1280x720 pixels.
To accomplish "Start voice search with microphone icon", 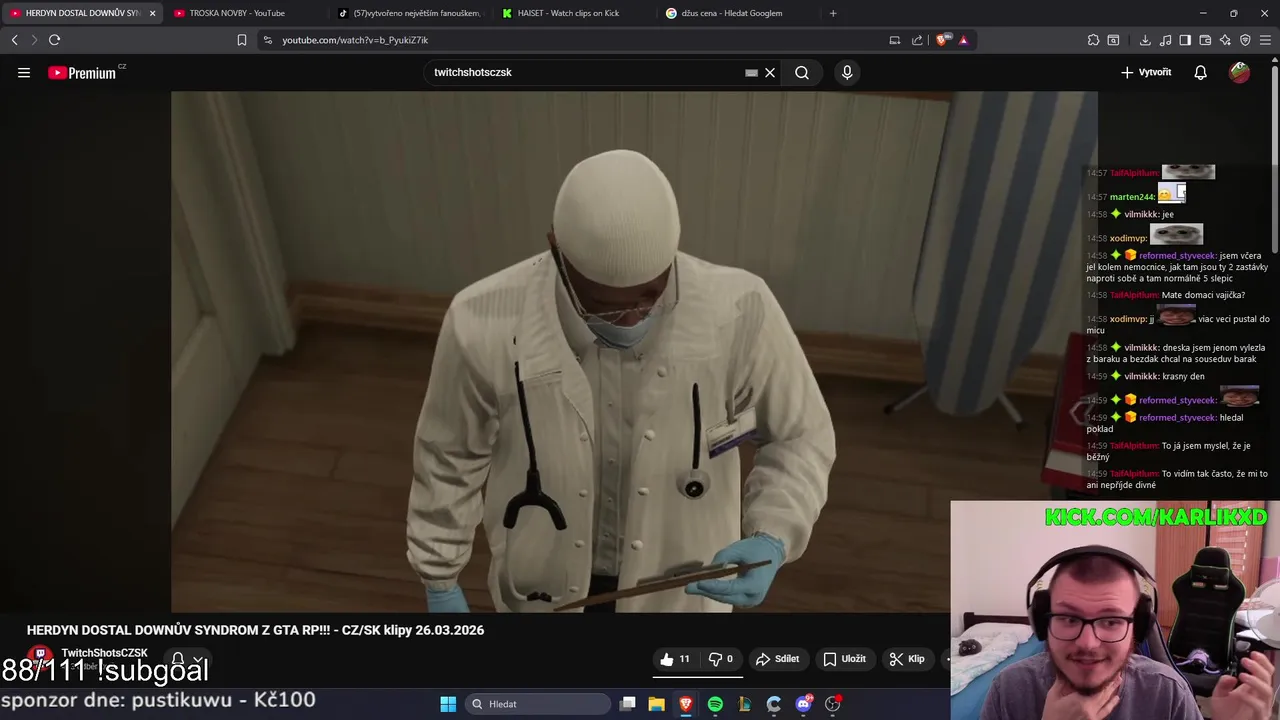I will pyautogui.click(x=847, y=72).
